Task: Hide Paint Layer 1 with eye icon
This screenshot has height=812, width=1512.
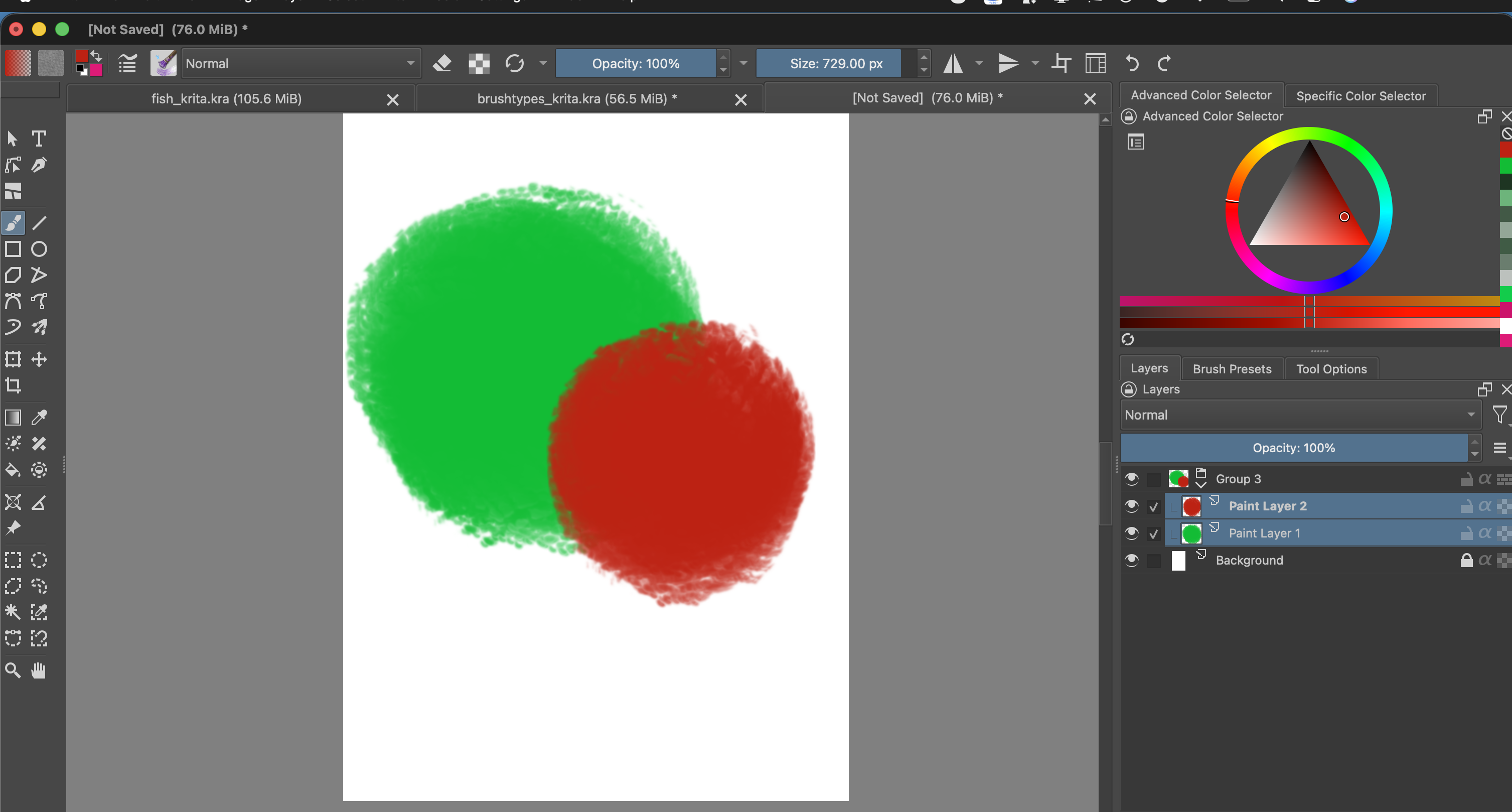Action: pos(1132,533)
